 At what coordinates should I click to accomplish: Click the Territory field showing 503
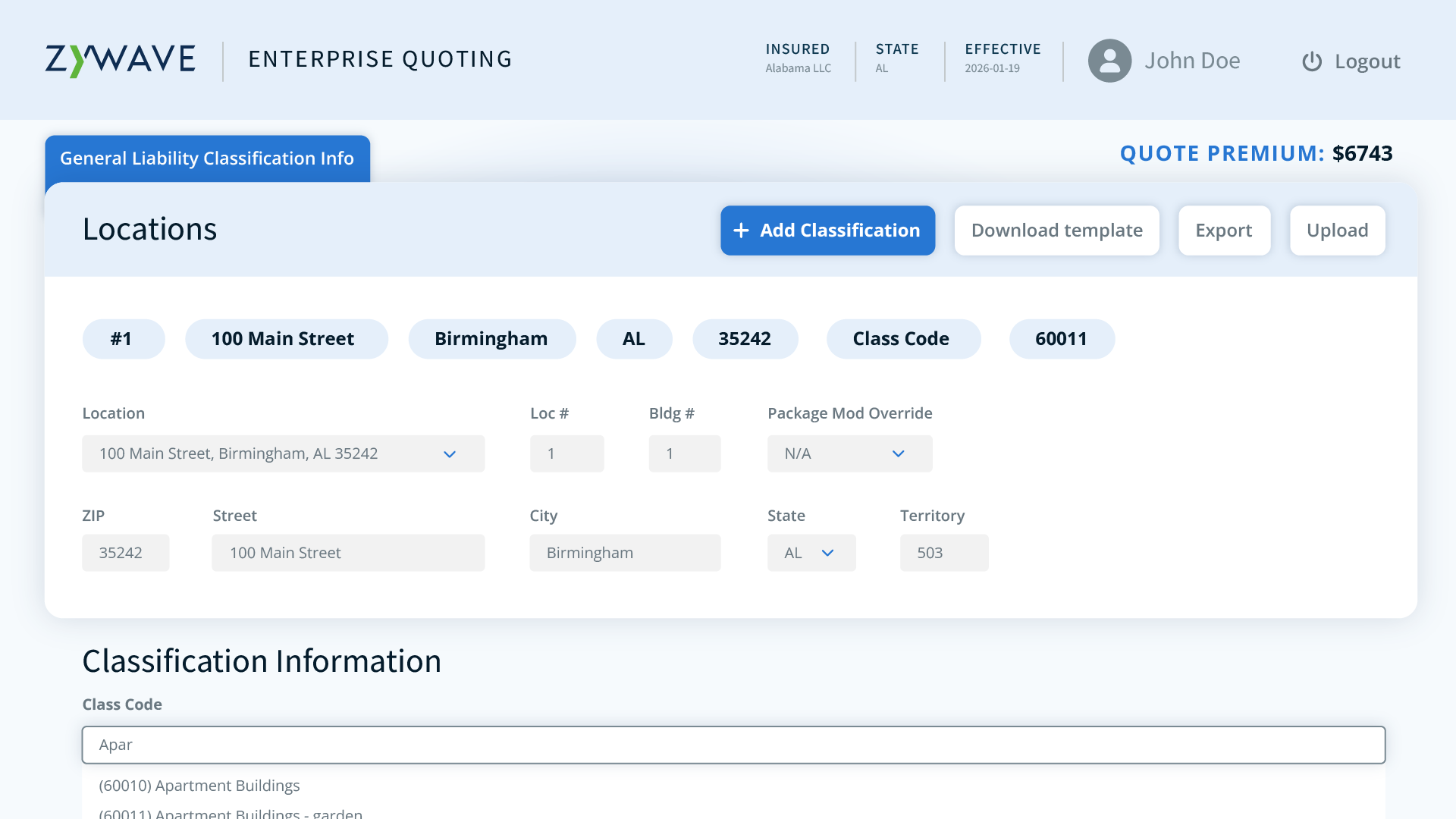[943, 553]
